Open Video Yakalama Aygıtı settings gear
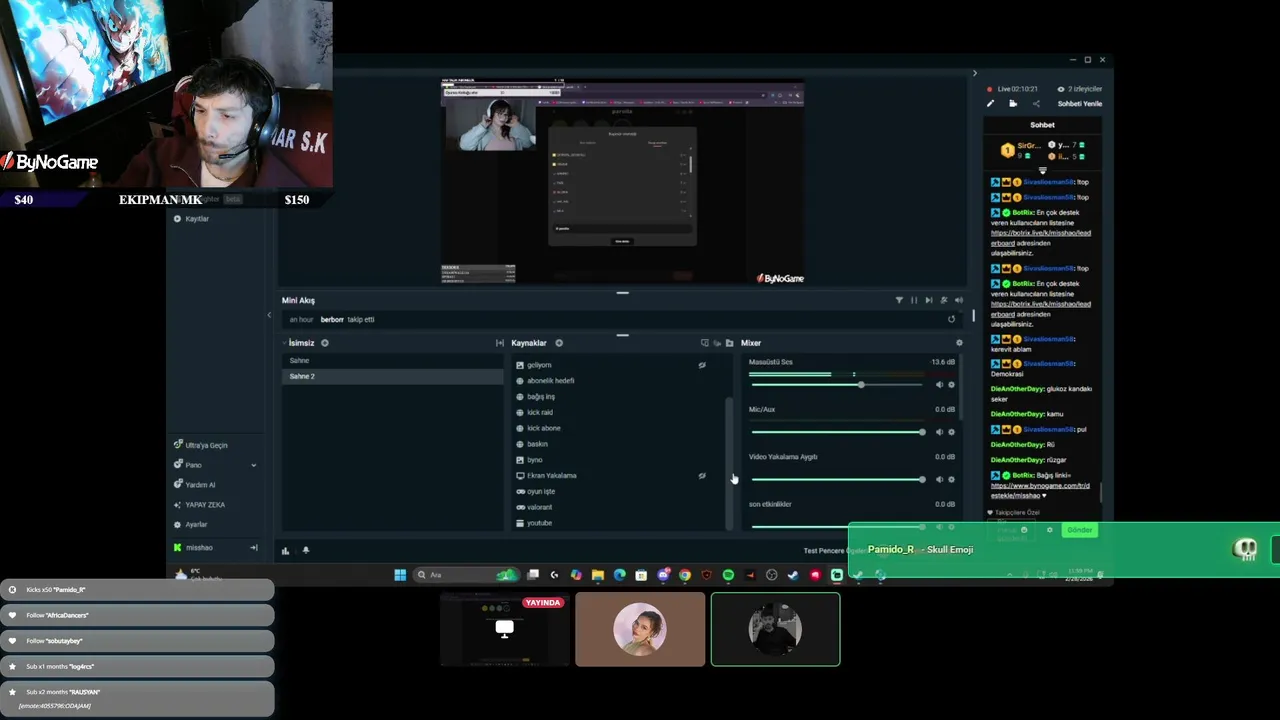This screenshot has height=720, width=1280. tap(951, 479)
